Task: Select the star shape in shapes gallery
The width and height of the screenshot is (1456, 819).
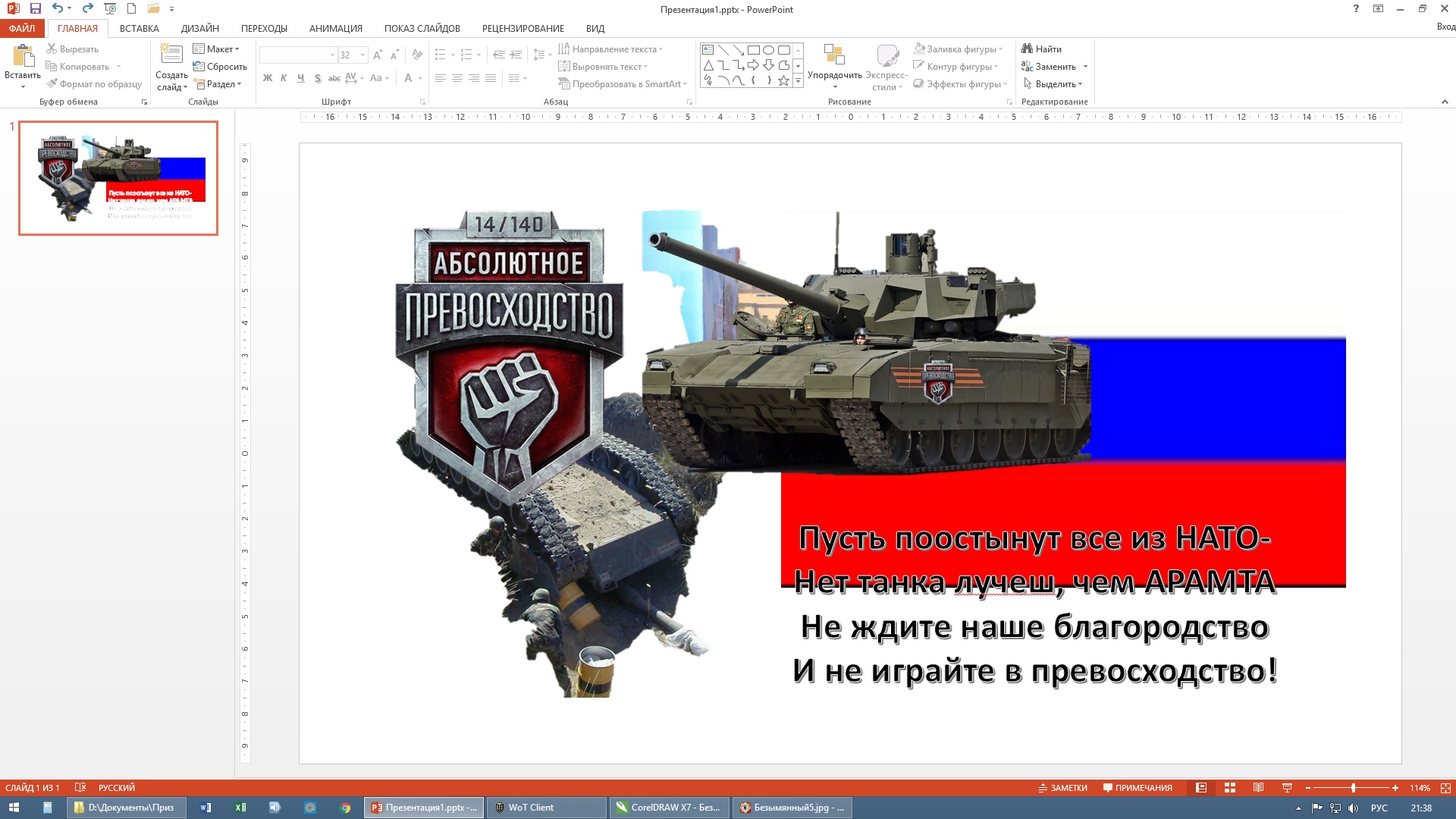Action: 783,80
